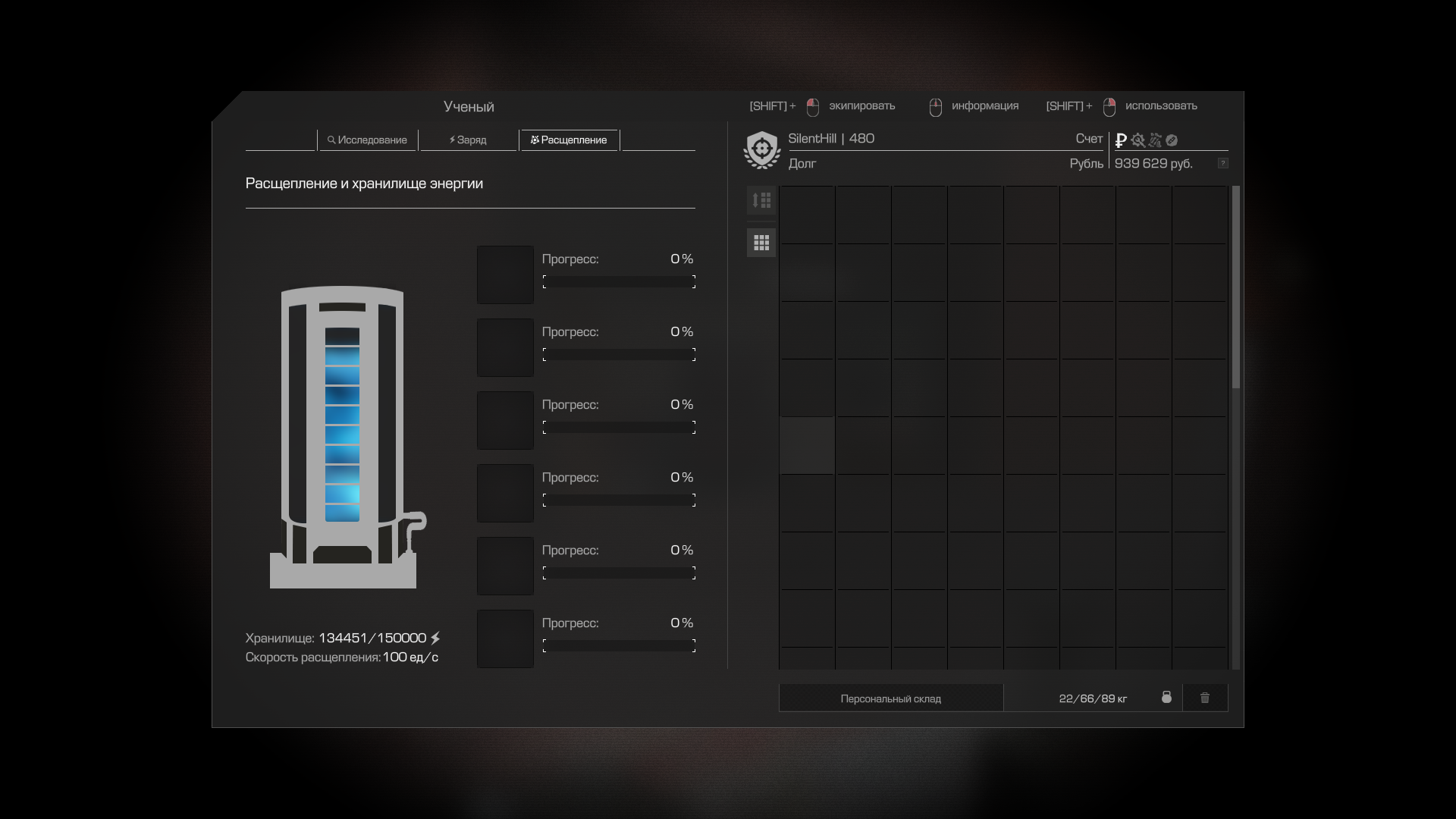
Task: Toggle the inventory grid view icon
Action: point(761,243)
